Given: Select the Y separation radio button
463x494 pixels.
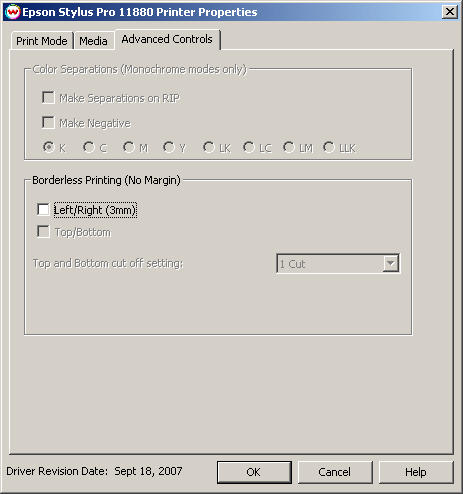Looking at the screenshot, I should point(169,147).
